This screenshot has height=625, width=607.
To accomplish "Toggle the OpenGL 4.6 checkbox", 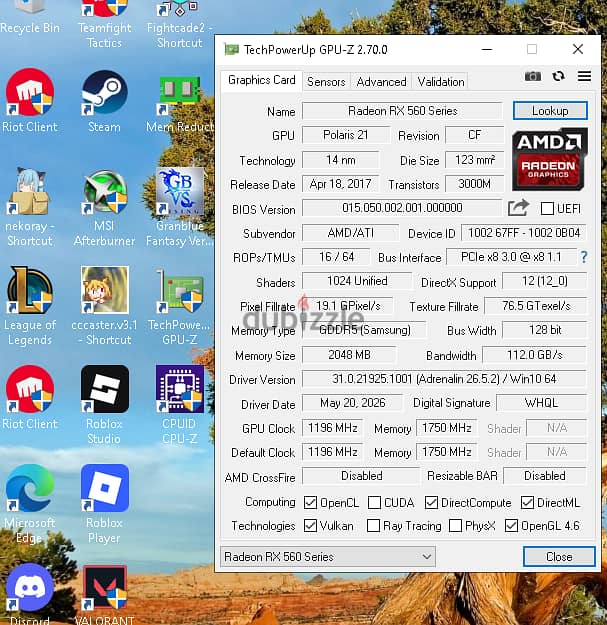I will click(511, 526).
